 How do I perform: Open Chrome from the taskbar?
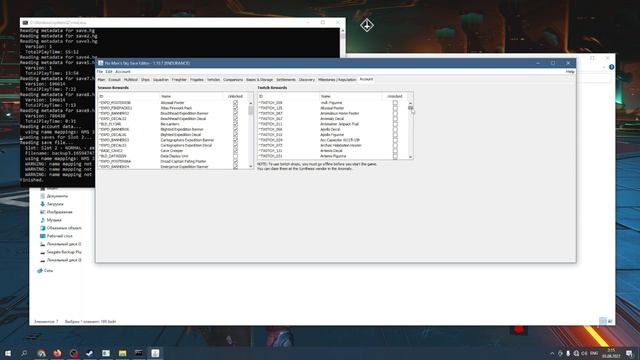41,353
